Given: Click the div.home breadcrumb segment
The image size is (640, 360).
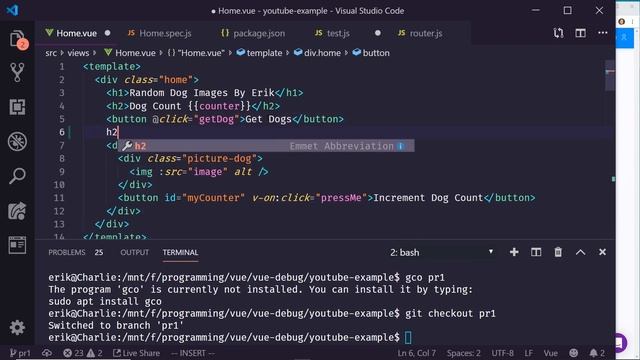Looking at the screenshot, I should [317, 53].
